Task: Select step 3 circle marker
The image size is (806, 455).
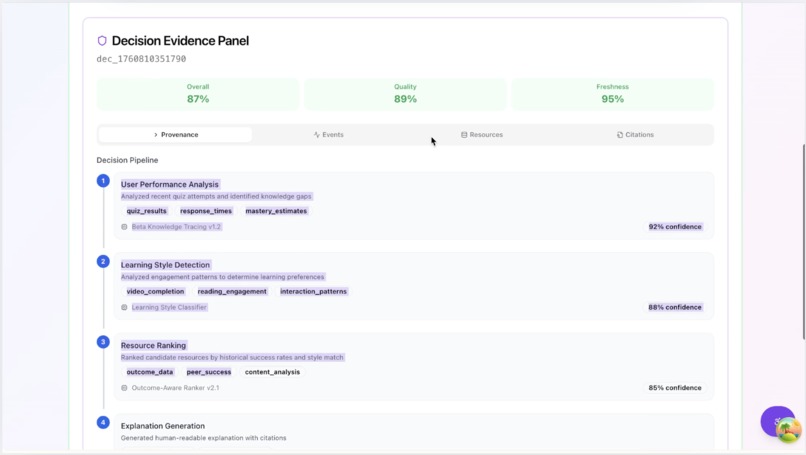Action: tap(103, 342)
